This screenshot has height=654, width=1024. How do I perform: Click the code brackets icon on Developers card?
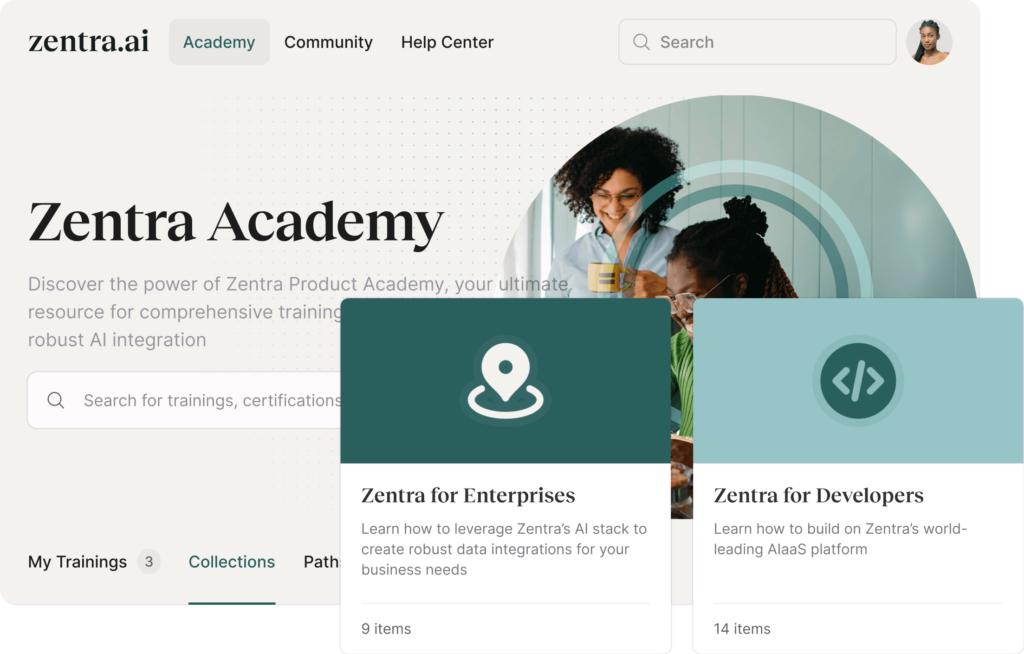pos(858,380)
